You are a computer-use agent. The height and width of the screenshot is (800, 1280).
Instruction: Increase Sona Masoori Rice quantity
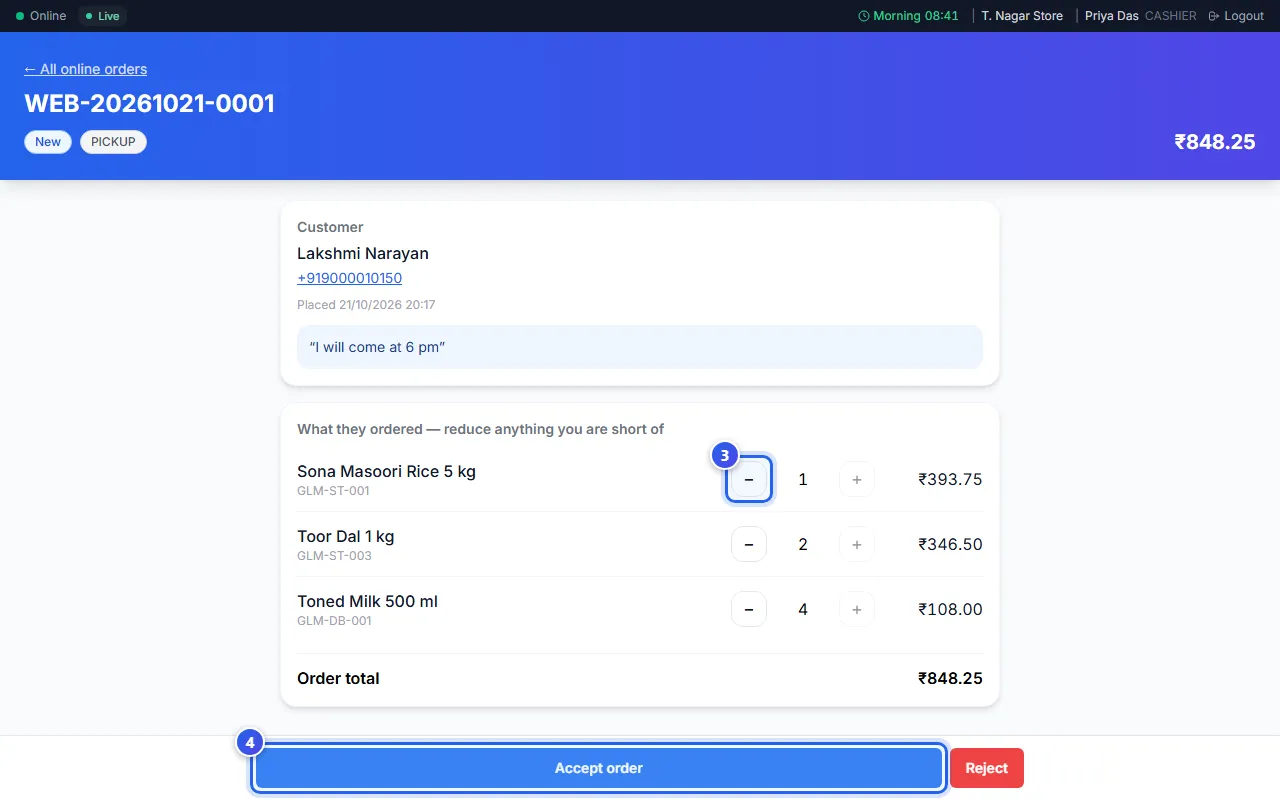[856, 480]
